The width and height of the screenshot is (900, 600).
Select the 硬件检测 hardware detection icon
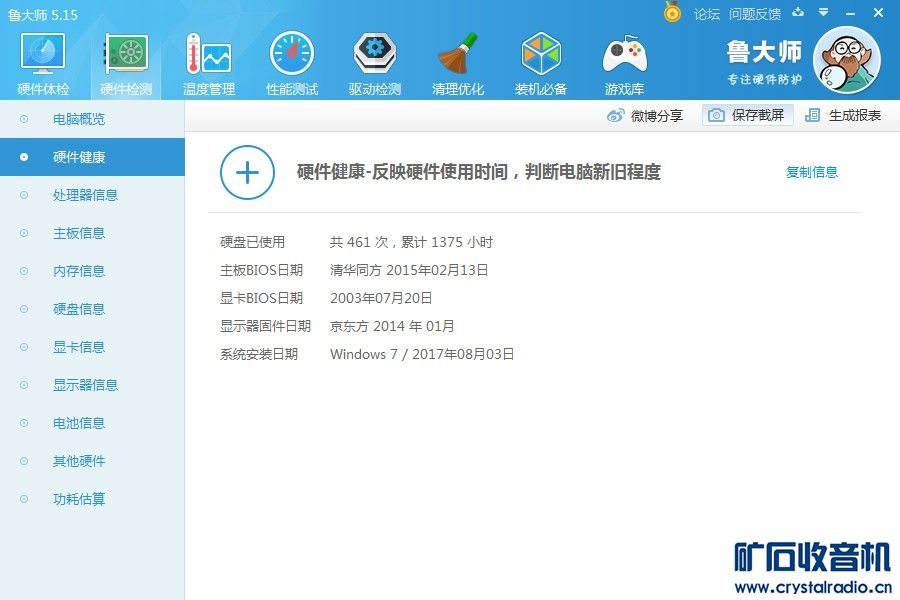pyautogui.click(x=126, y=64)
